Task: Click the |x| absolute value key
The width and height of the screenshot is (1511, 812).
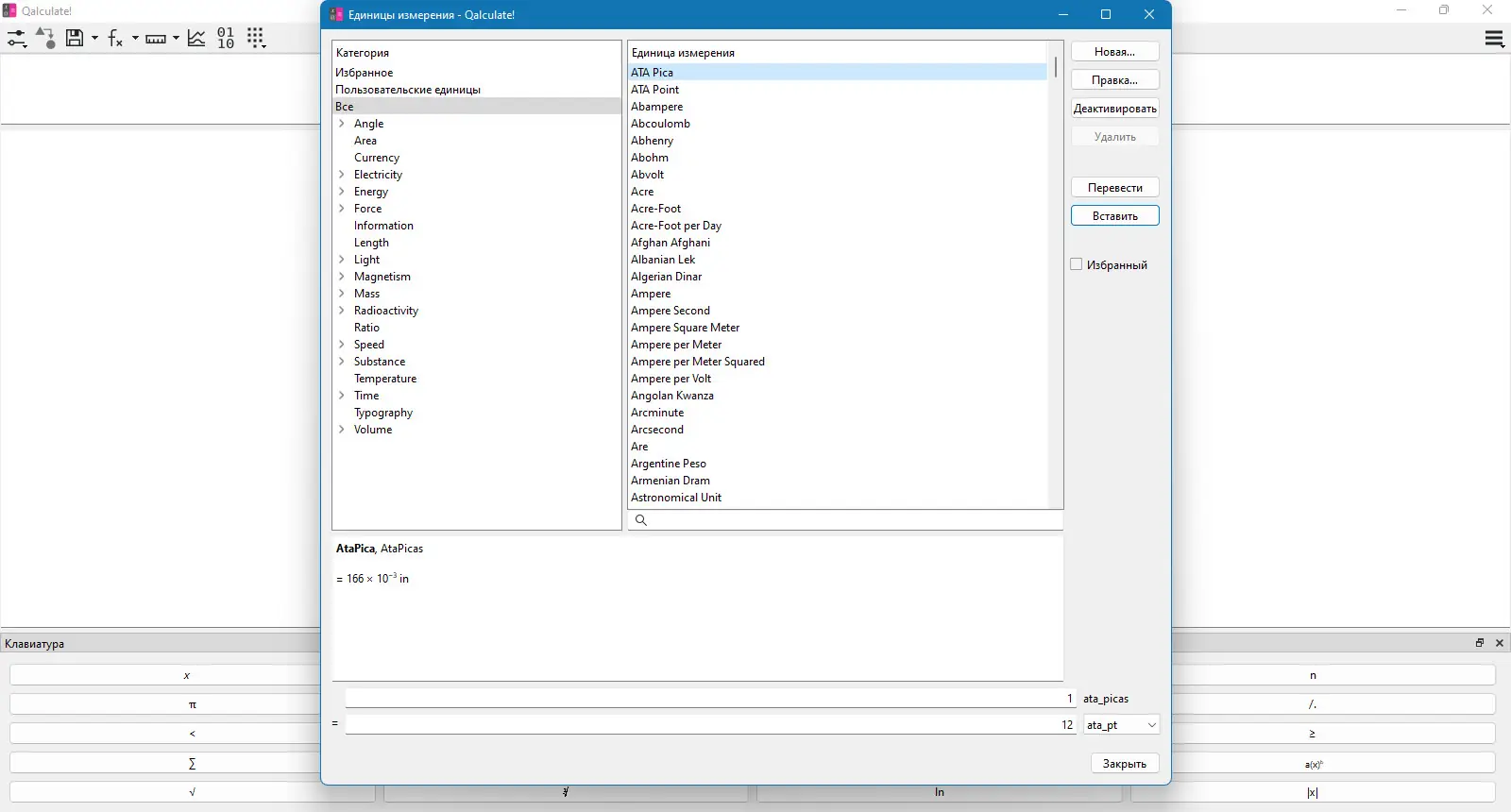Action: pos(1313,792)
